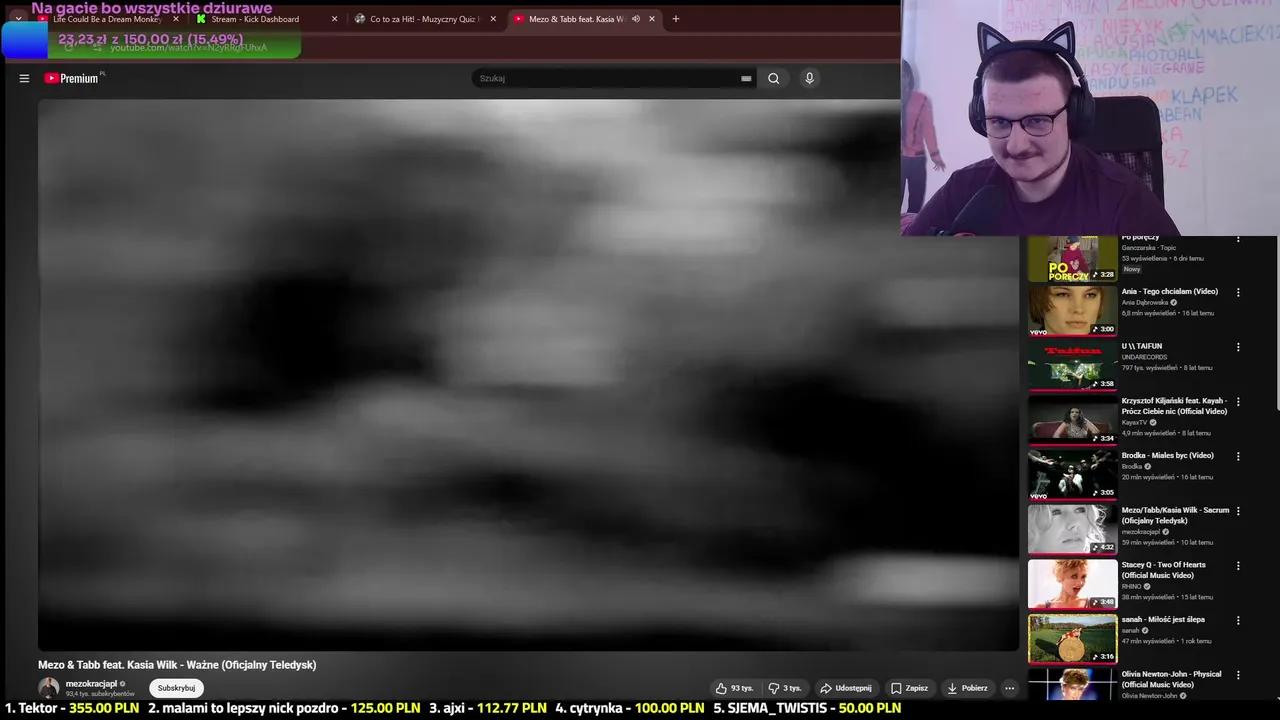Open sanah - Miłość jest ślepa thumbnail

click(x=1072, y=639)
